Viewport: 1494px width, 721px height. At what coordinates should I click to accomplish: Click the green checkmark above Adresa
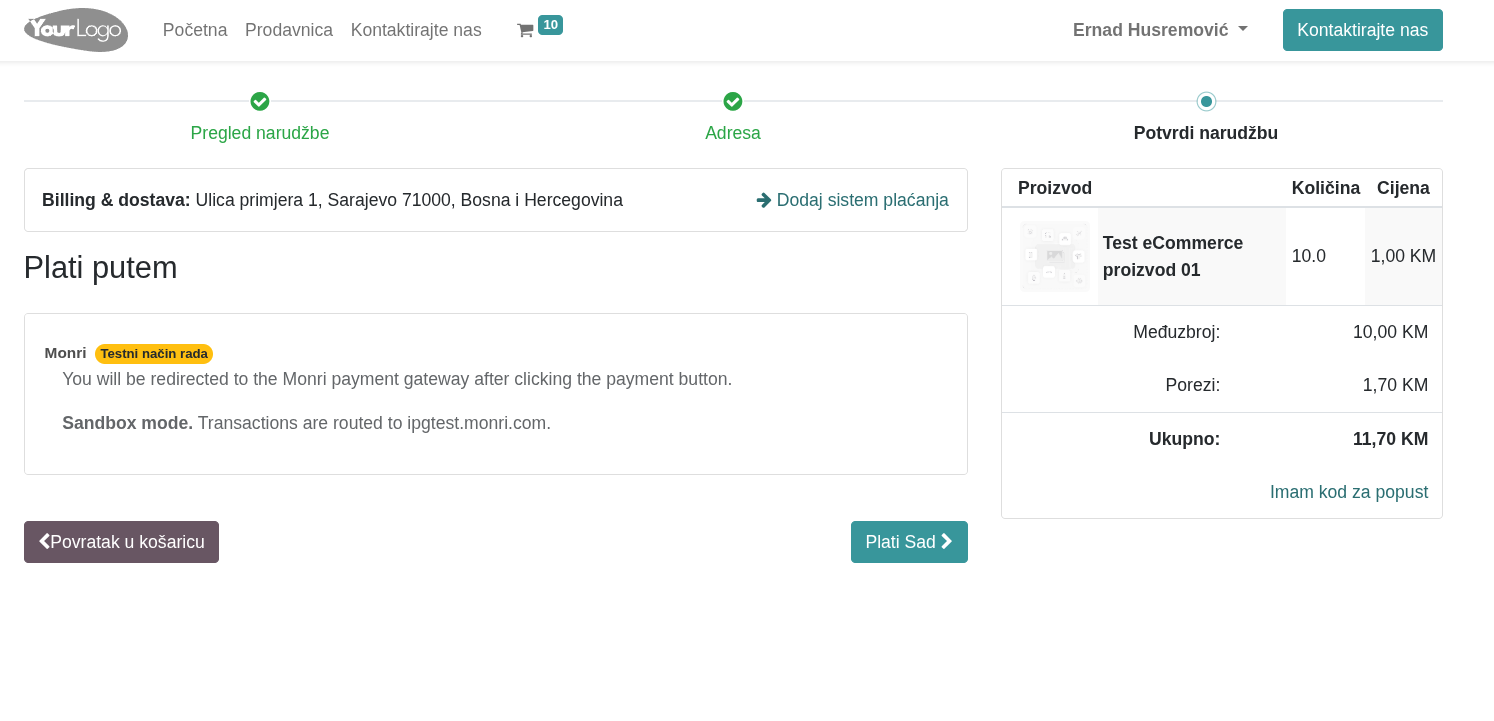point(733,102)
